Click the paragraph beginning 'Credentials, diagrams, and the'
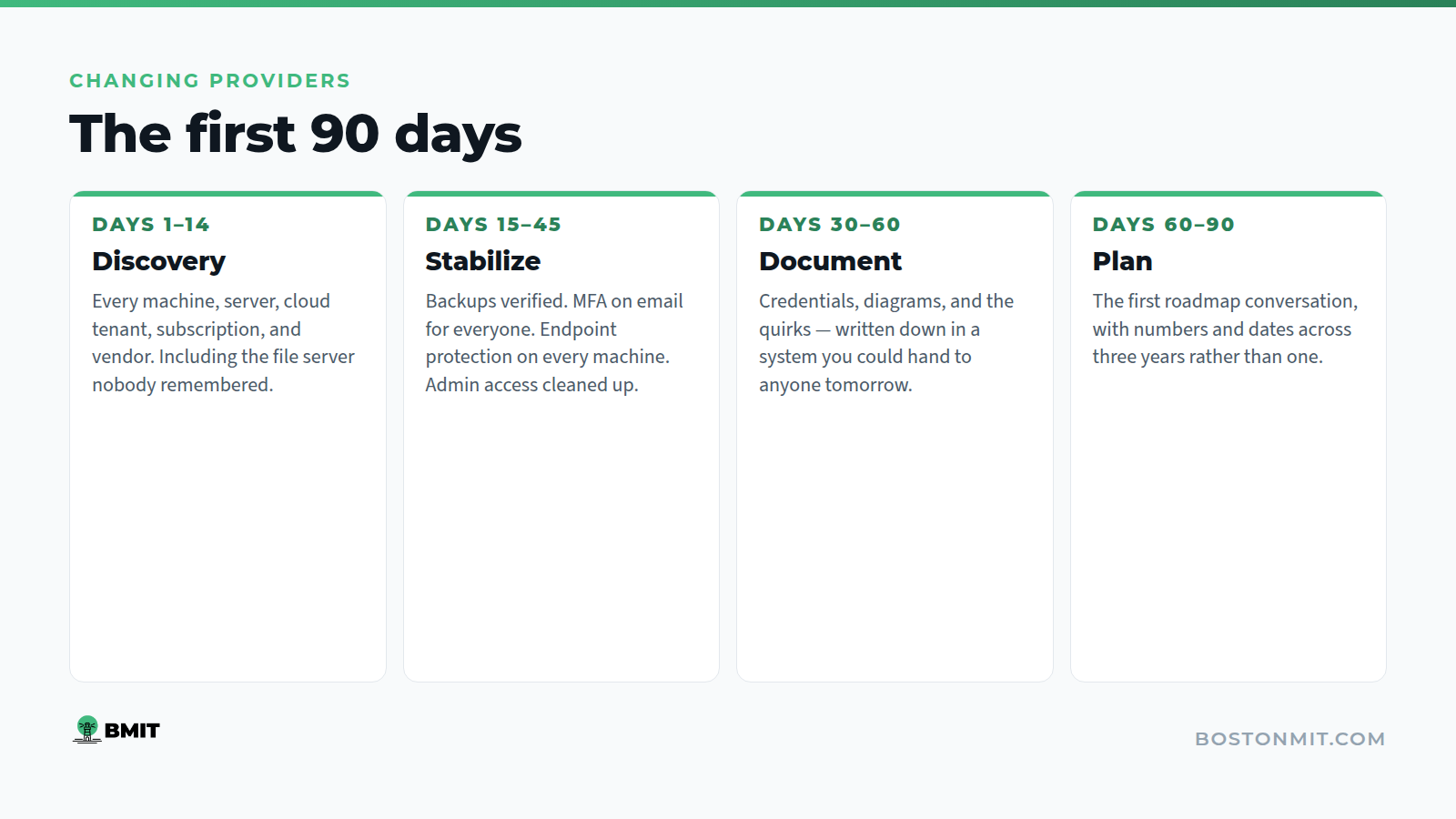The height and width of the screenshot is (819, 1456). [x=886, y=343]
